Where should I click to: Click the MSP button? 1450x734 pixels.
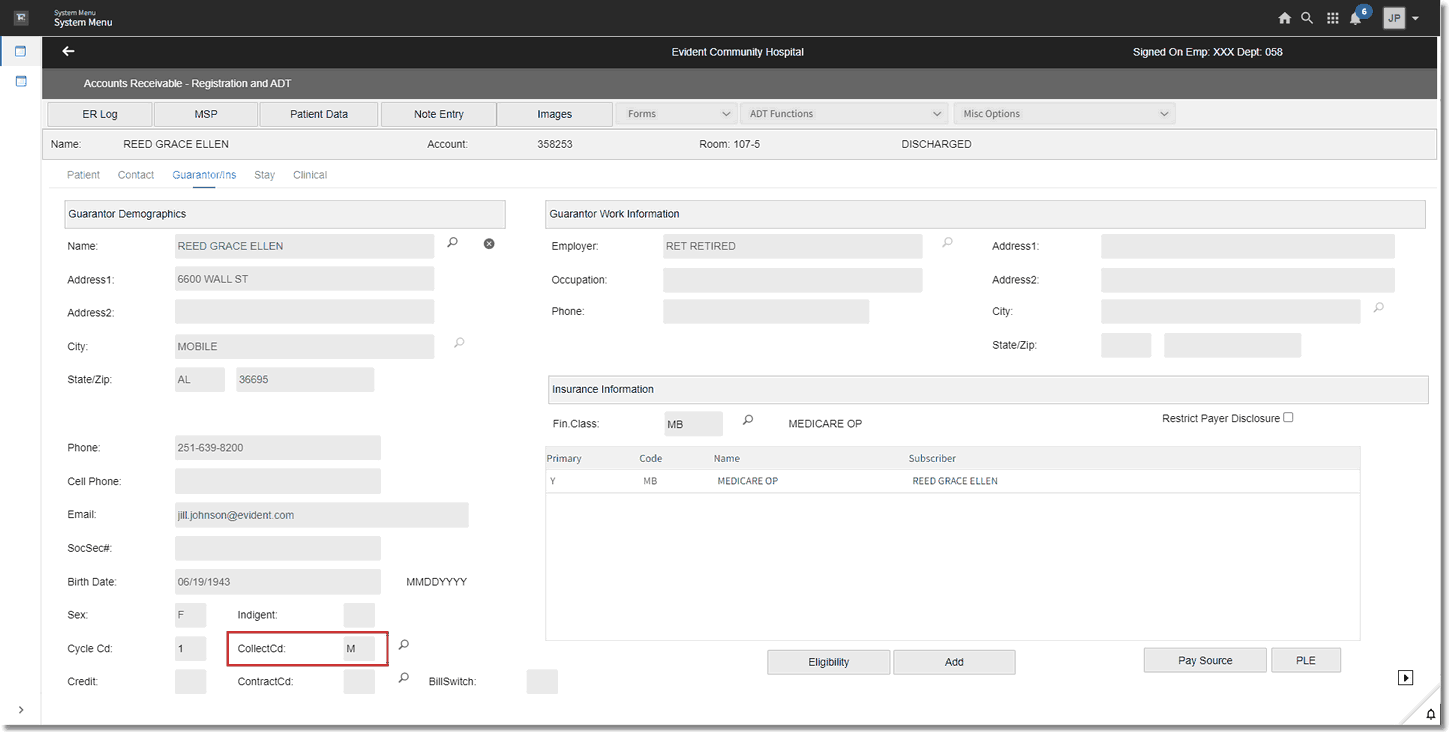coord(206,114)
